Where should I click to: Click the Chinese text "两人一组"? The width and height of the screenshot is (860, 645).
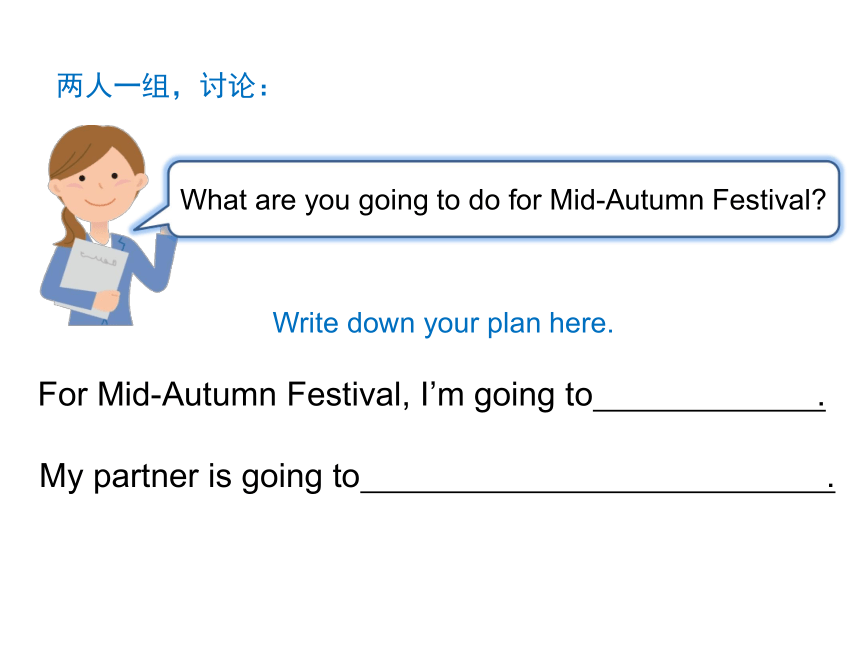point(113,86)
